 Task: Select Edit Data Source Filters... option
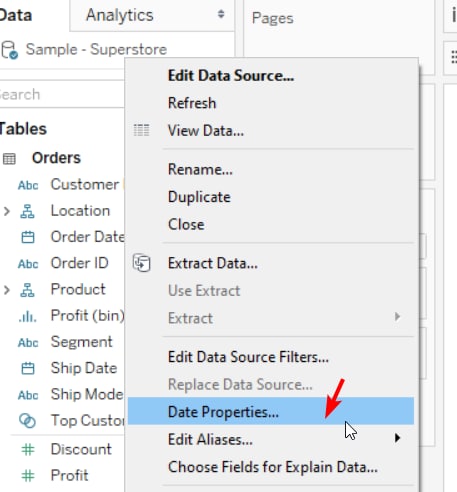pyautogui.click(x=248, y=357)
